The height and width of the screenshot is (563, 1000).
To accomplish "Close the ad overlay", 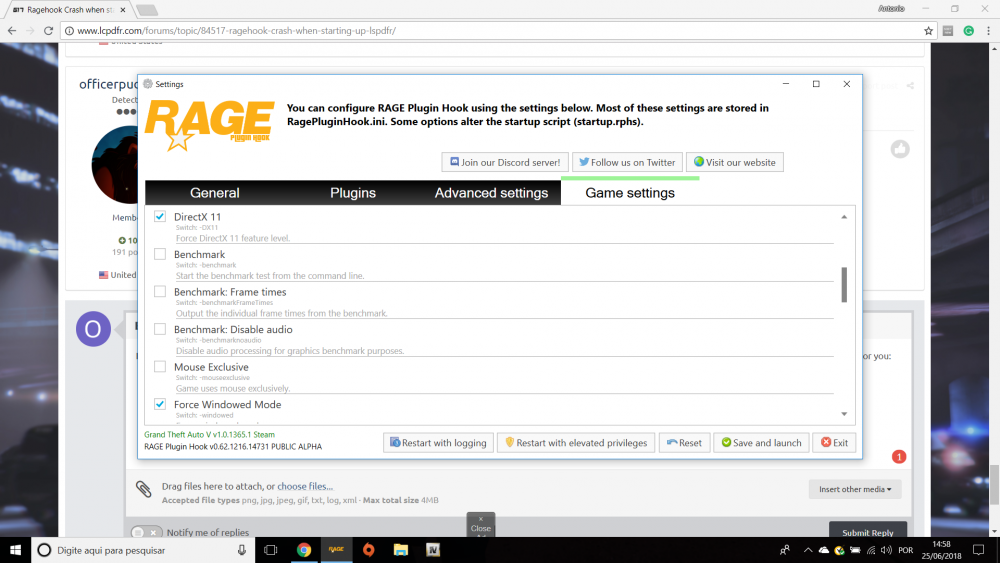I will click(481, 524).
